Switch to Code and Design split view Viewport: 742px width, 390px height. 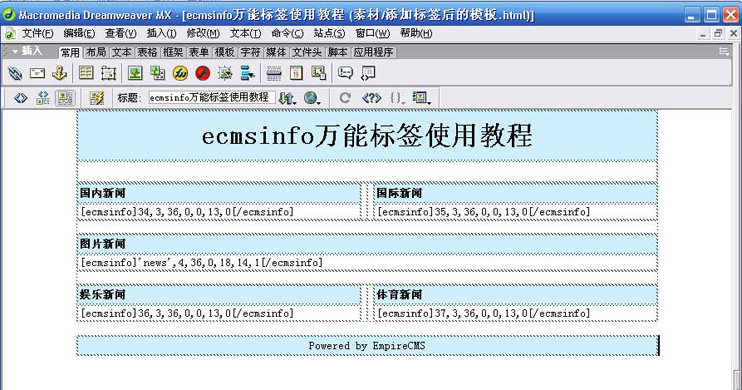coord(43,98)
